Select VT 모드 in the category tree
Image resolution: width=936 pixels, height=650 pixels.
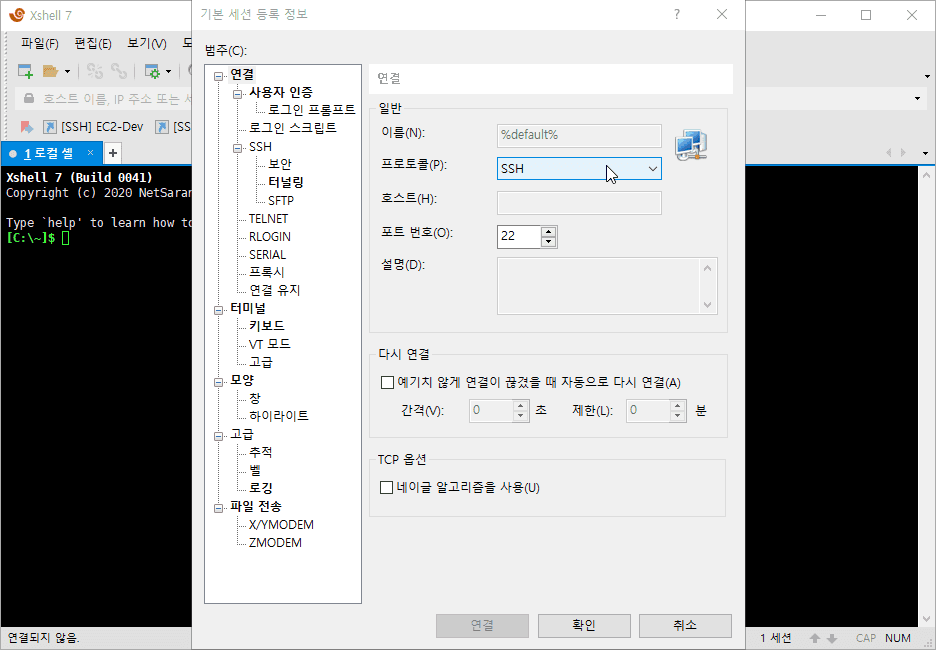tap(270, 344)
